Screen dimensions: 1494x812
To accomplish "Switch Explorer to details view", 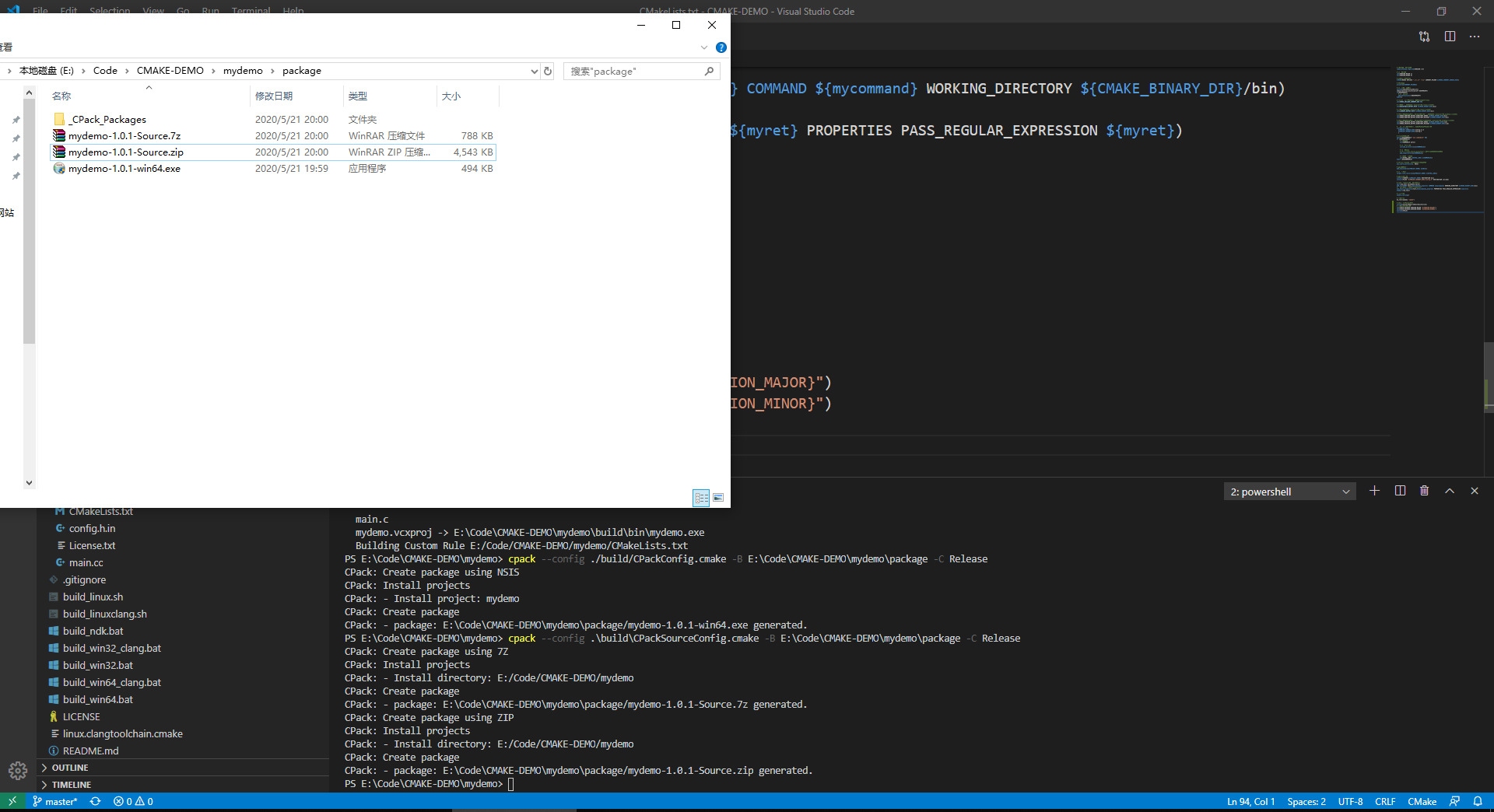I will tap(701, 498).
